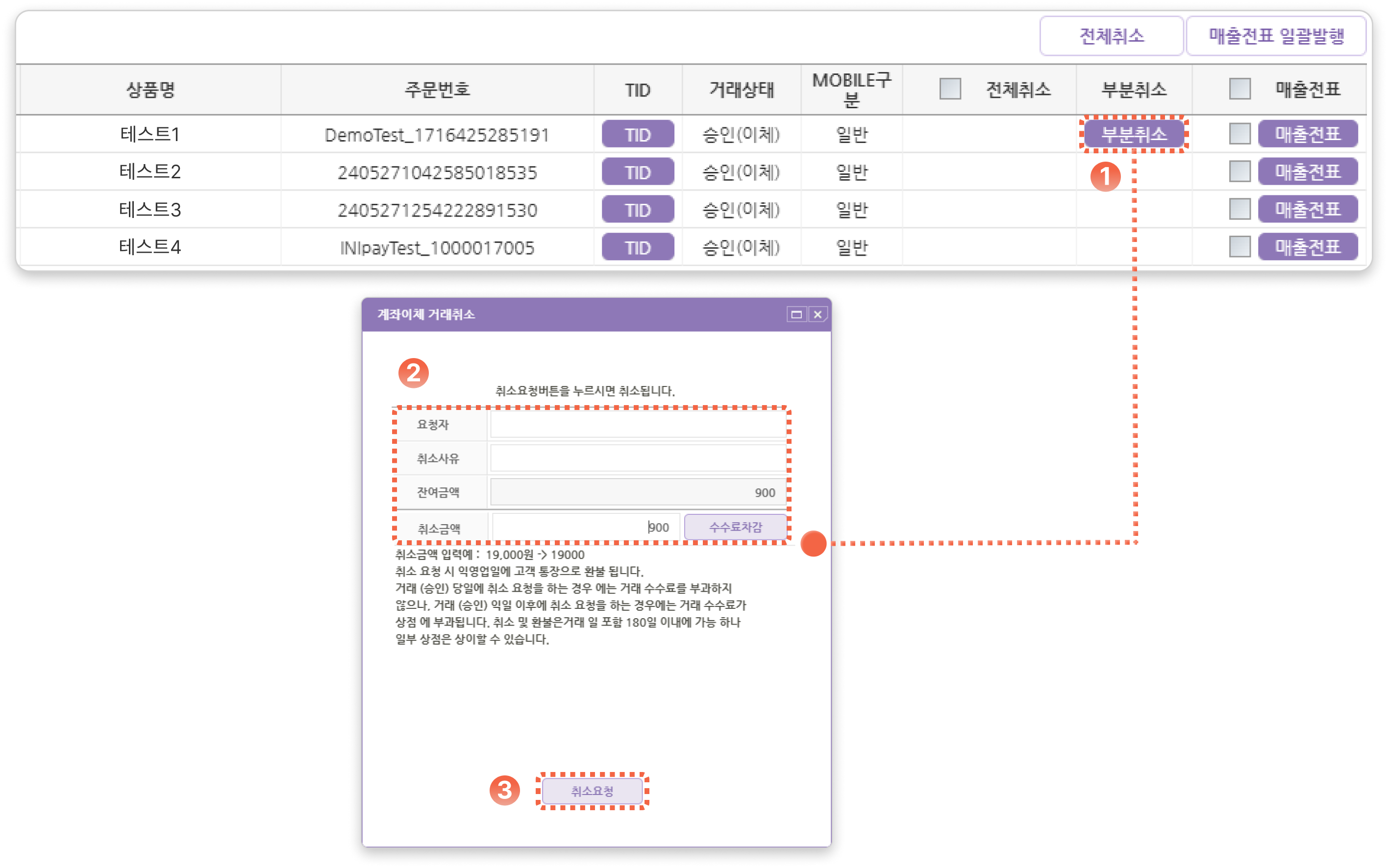Click the 수수료차감 button
The height and width of the screenshot is (868, 1388).
(735, 527)
